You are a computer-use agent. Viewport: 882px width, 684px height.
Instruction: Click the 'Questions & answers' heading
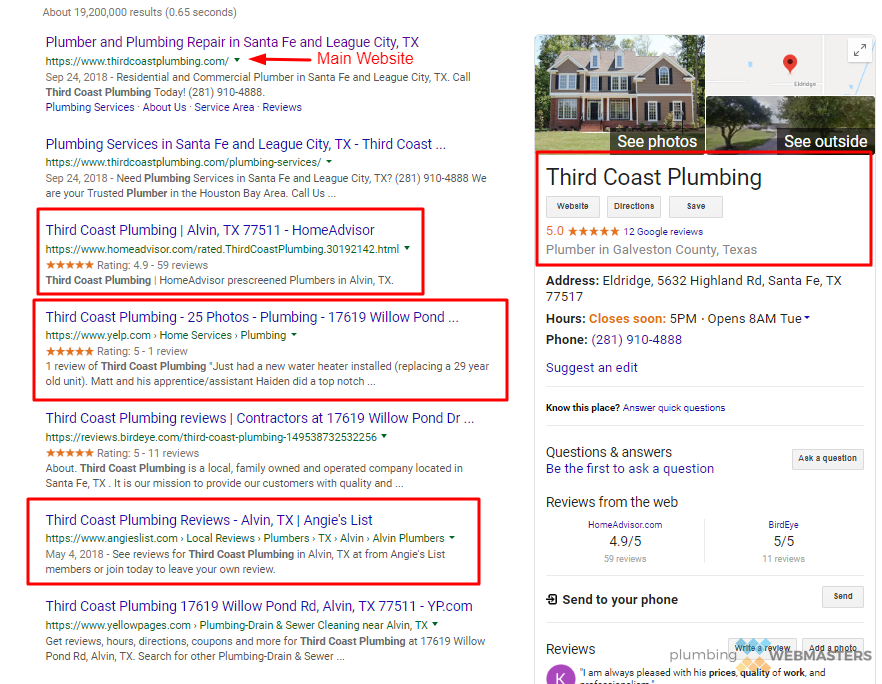click(609, 452)
